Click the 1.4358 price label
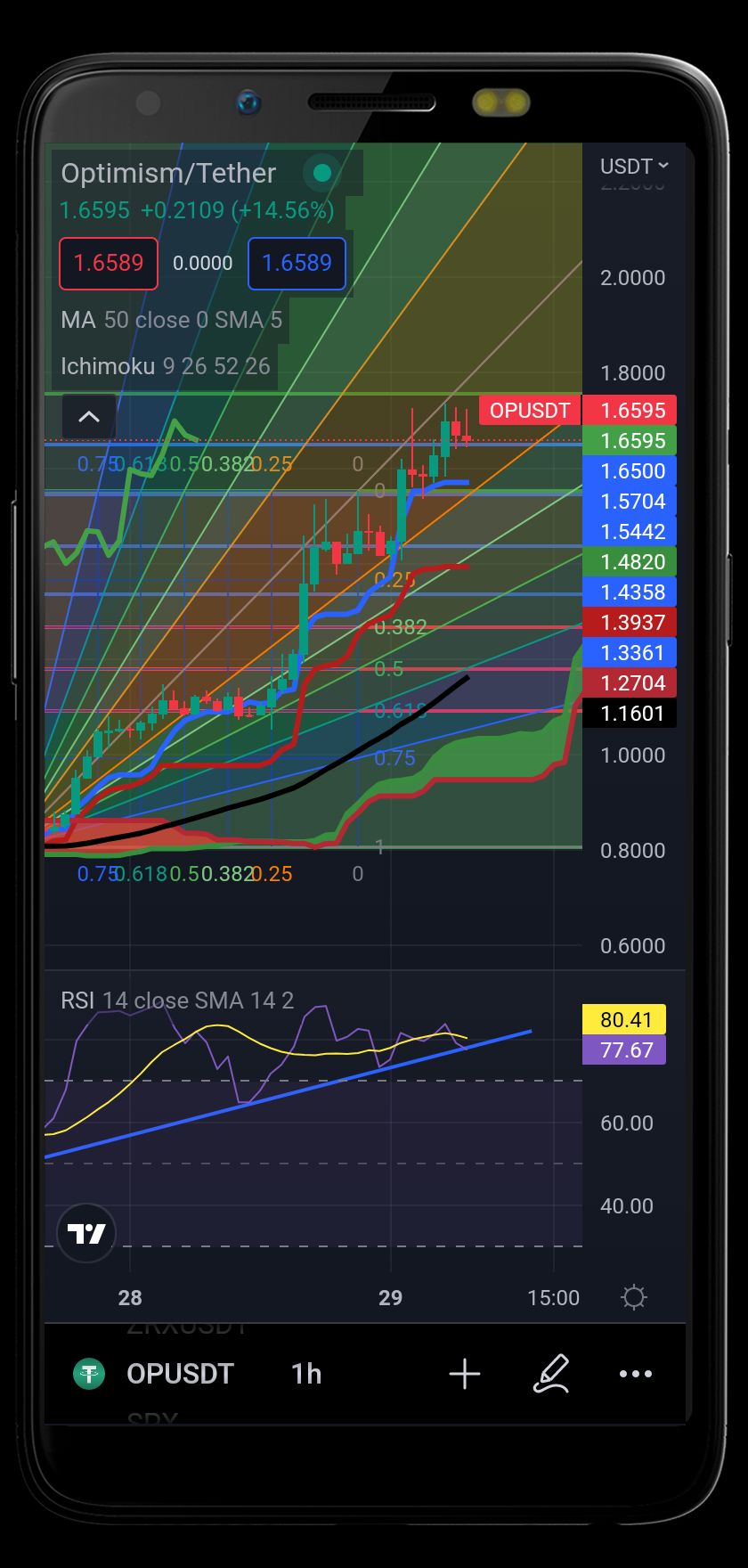 630,592
